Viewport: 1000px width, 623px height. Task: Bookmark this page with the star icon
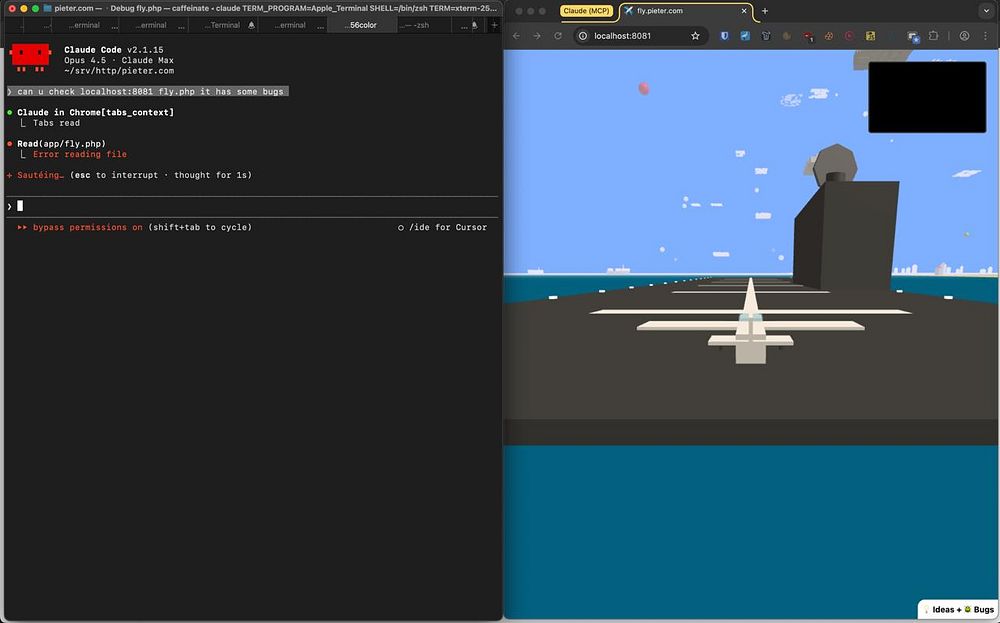coord(695,36)
